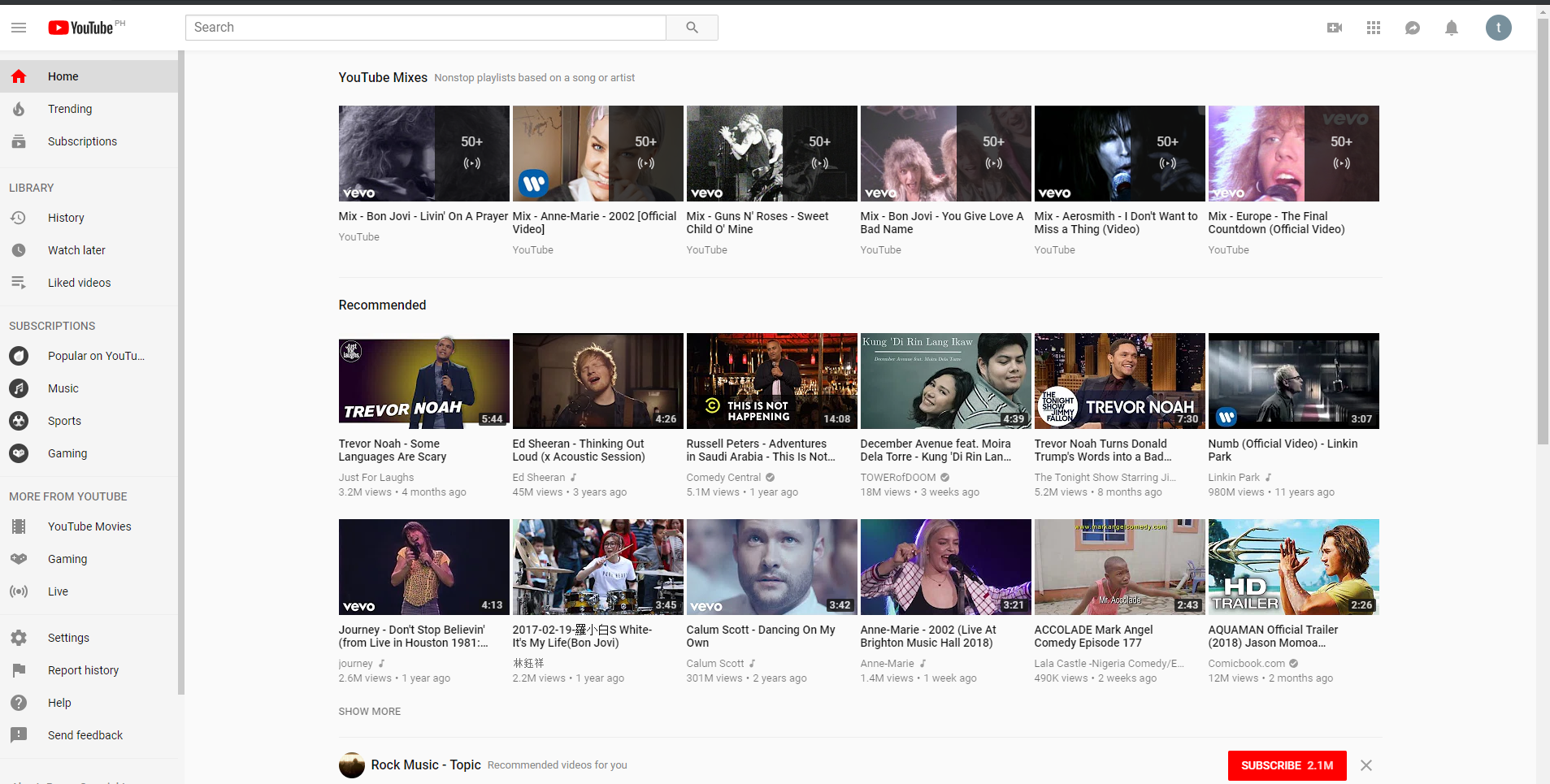The height and width of the screenshot is (784, 1550).
Task: Click the YouTube Movies film icon
Action: (x=19, y=526)
